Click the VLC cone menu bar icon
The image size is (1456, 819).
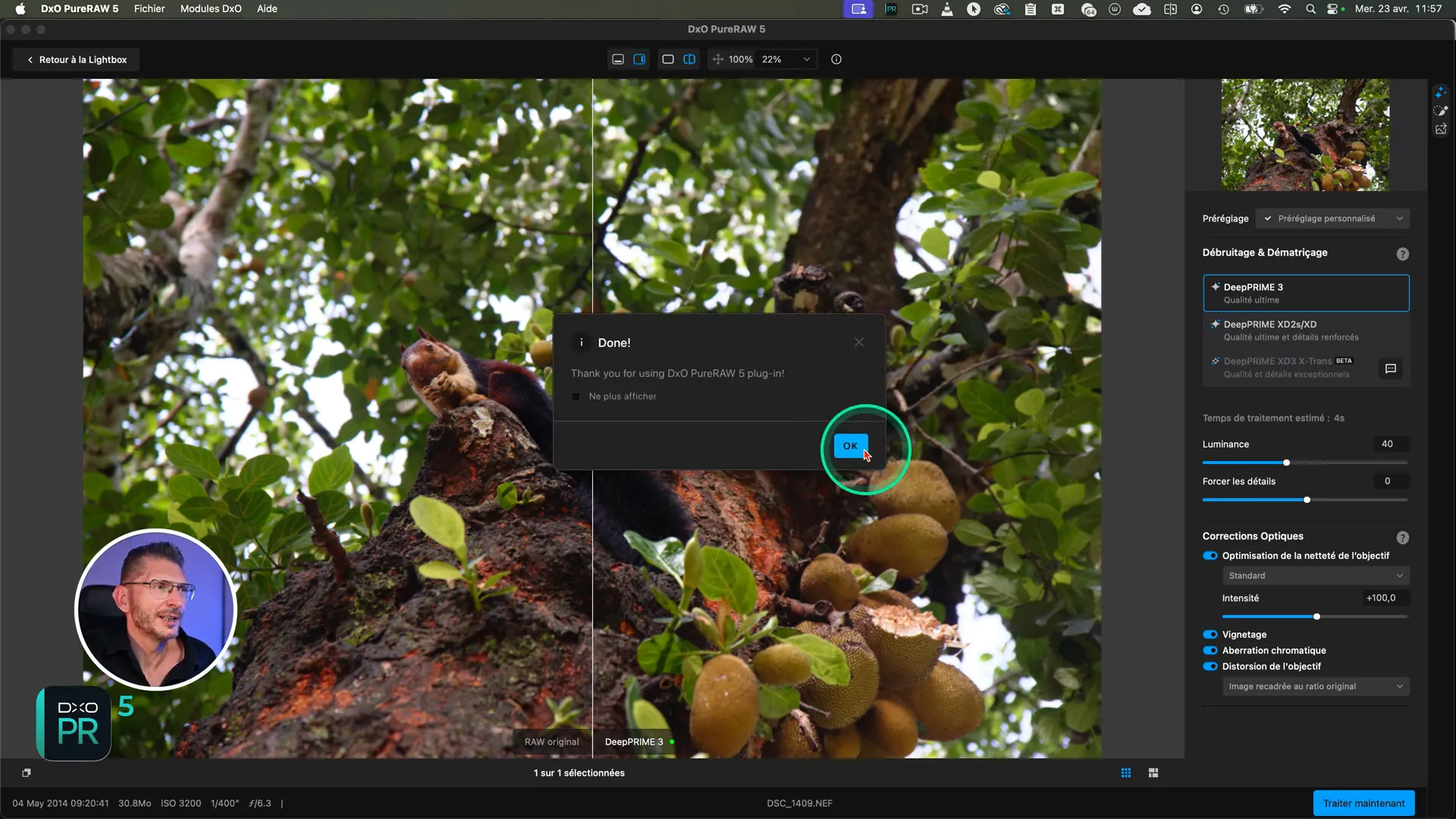tap(947, 9)
